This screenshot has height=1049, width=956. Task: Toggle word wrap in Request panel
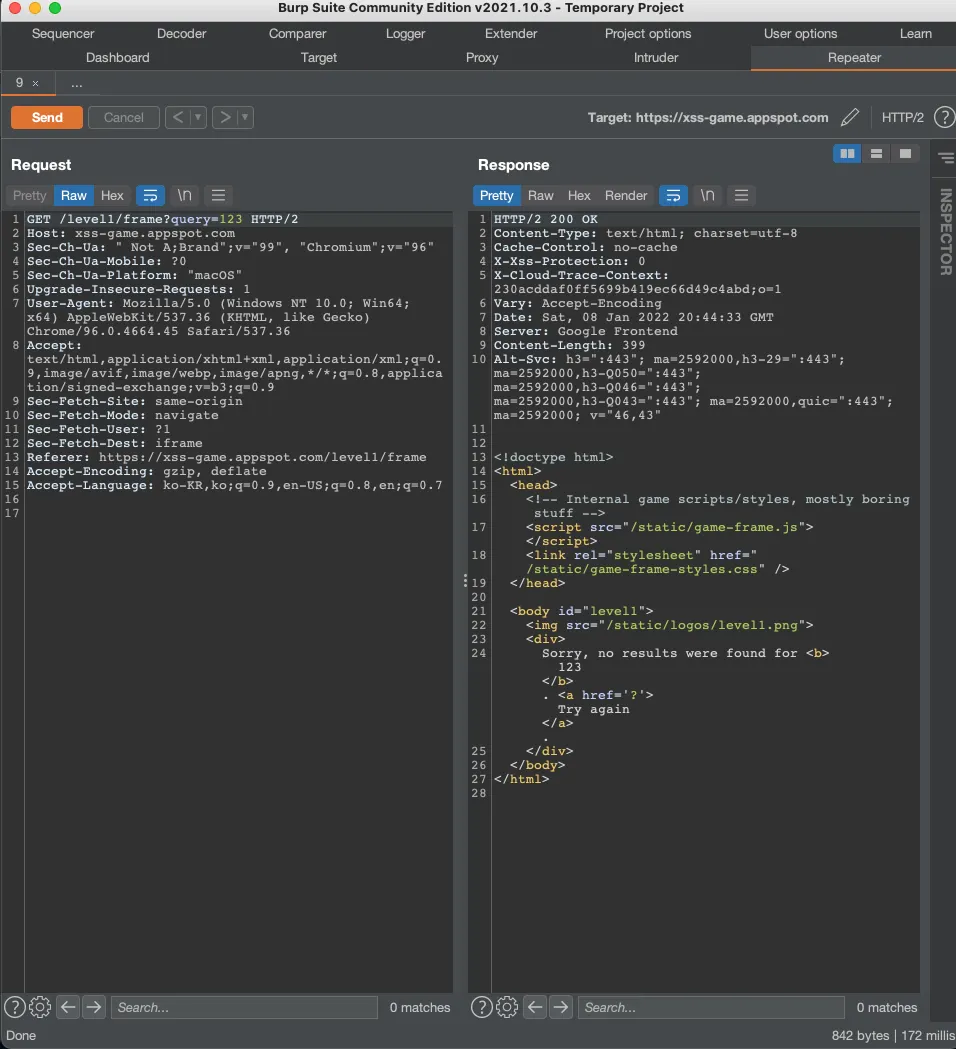click(x=150, y=195)
